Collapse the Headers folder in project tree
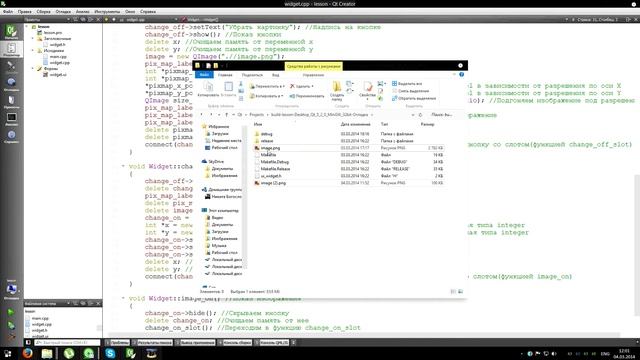Screen dimensions: 640x360 [x=33, y=38]
